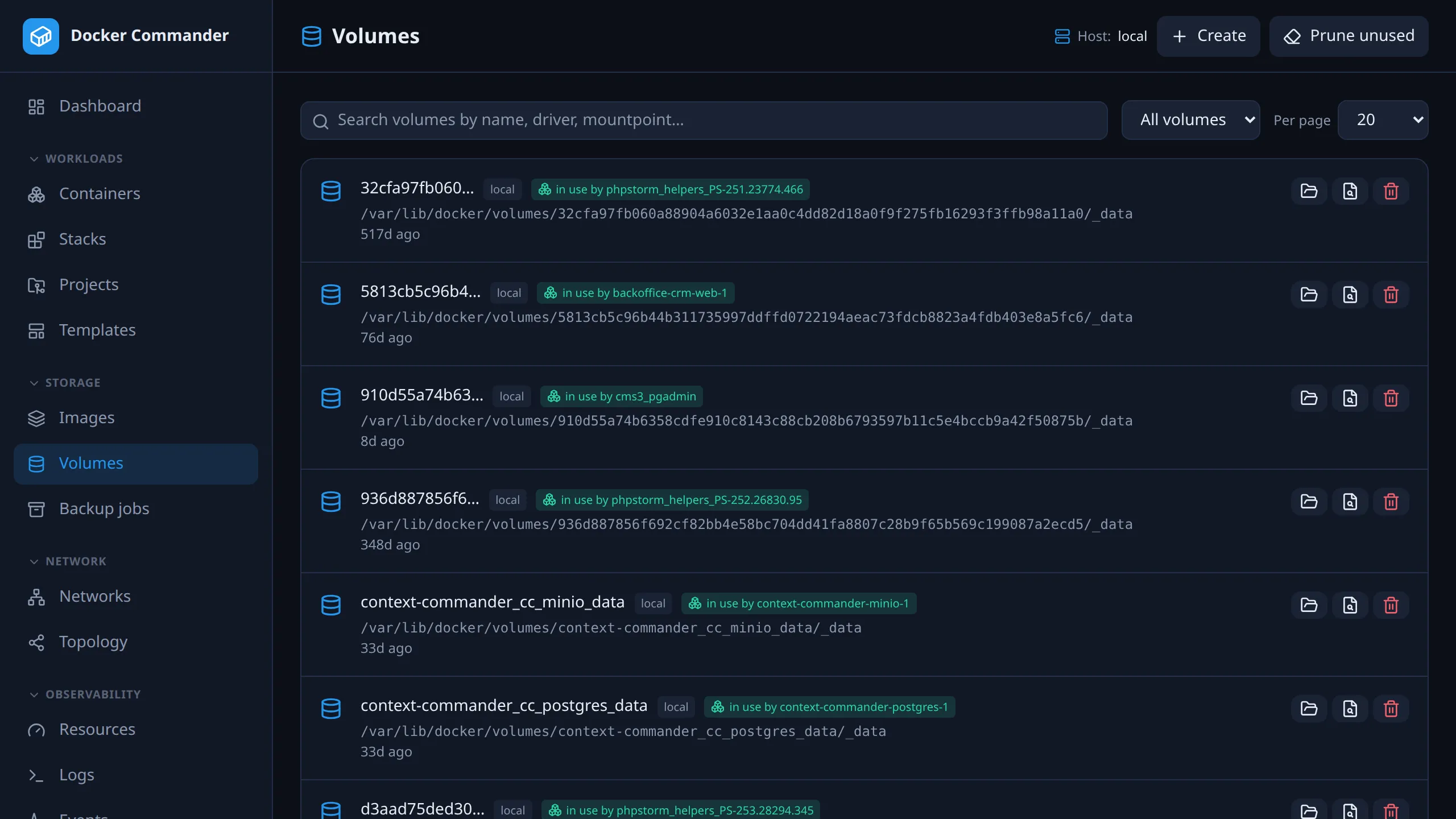
Task: Open Stacks in the sidebar
Action: (x=136, y=239)
